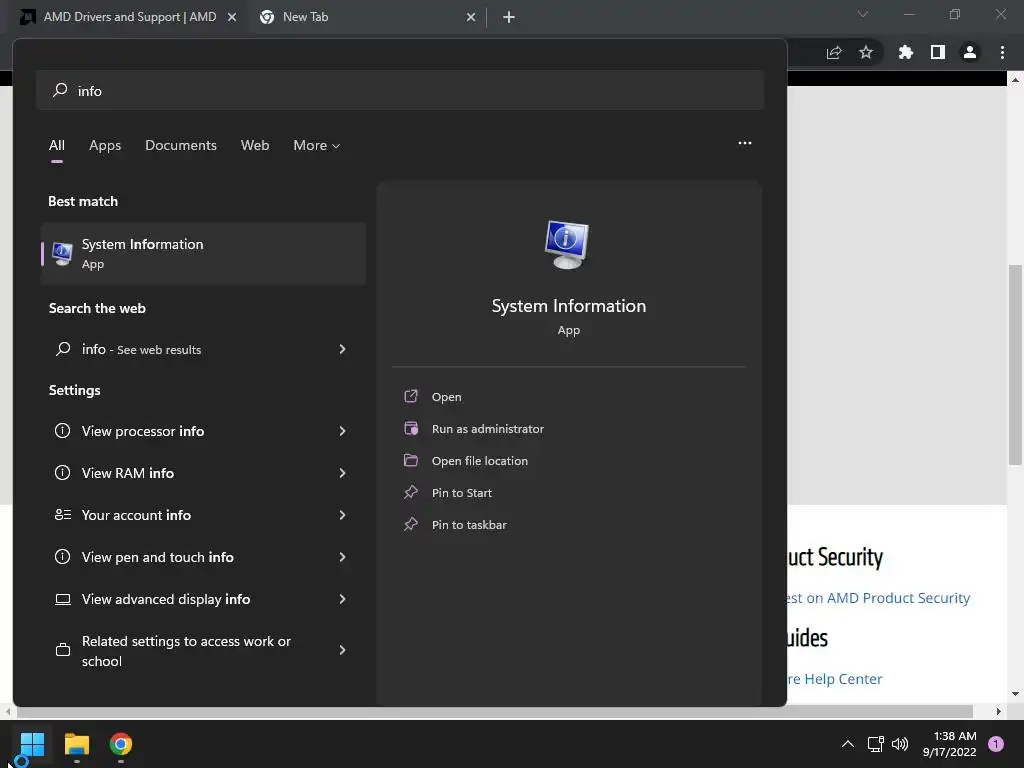Screen dimensions: 1024x768
Task: Expand arrow next to work or school settings
Action: [x=342, y=650]
